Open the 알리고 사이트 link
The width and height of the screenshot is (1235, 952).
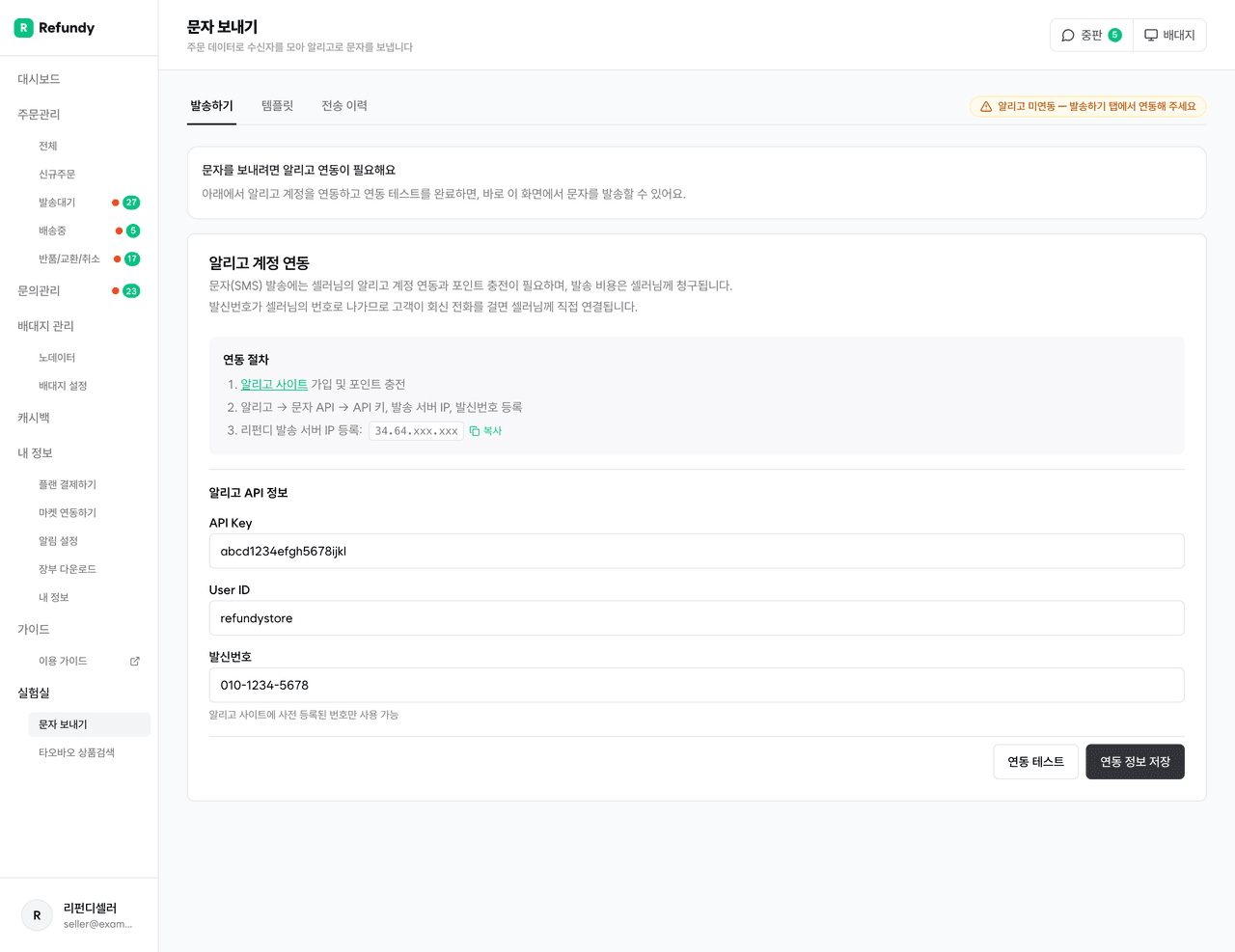tap(274, 384)
